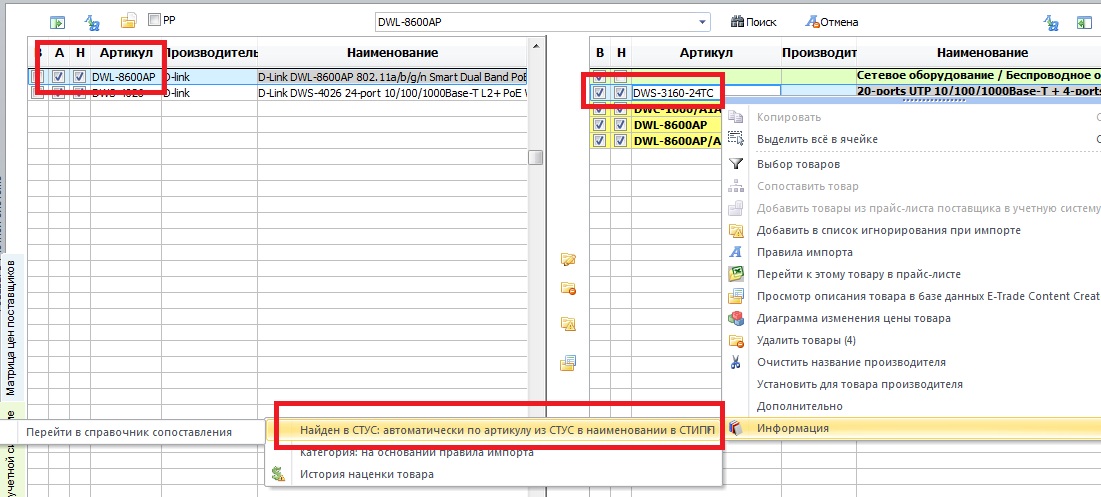The image size is (1101, 497).
Task: Click the right-side Aa text icon
Action: 1051,22
